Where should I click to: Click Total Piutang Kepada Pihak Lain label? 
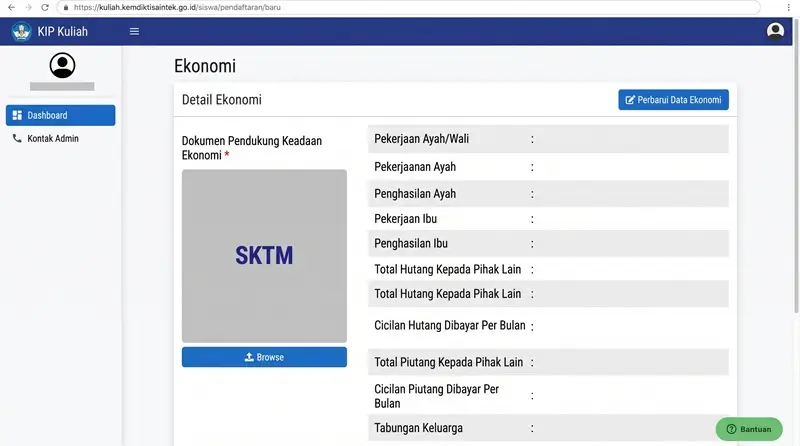point(449,362)
